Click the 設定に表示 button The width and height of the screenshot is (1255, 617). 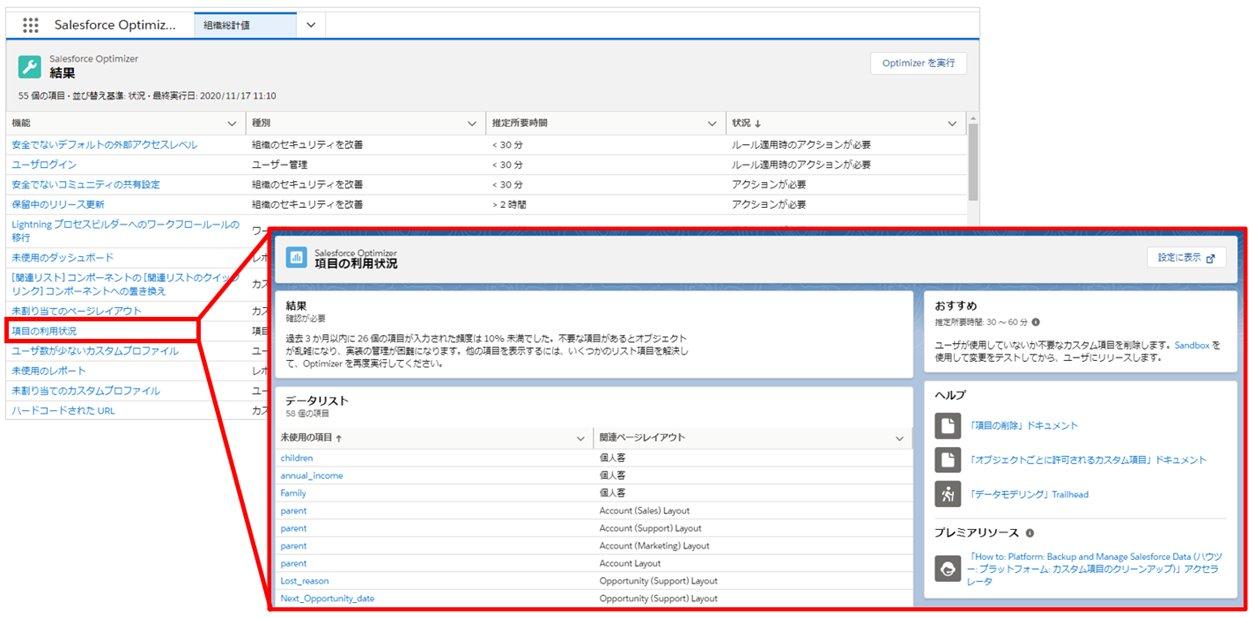(1186, 258)
